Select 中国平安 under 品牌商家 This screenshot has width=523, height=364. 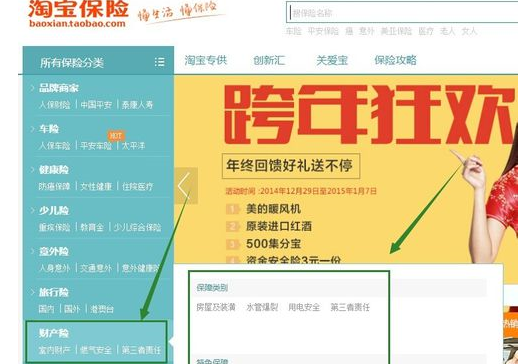[96, 105]
